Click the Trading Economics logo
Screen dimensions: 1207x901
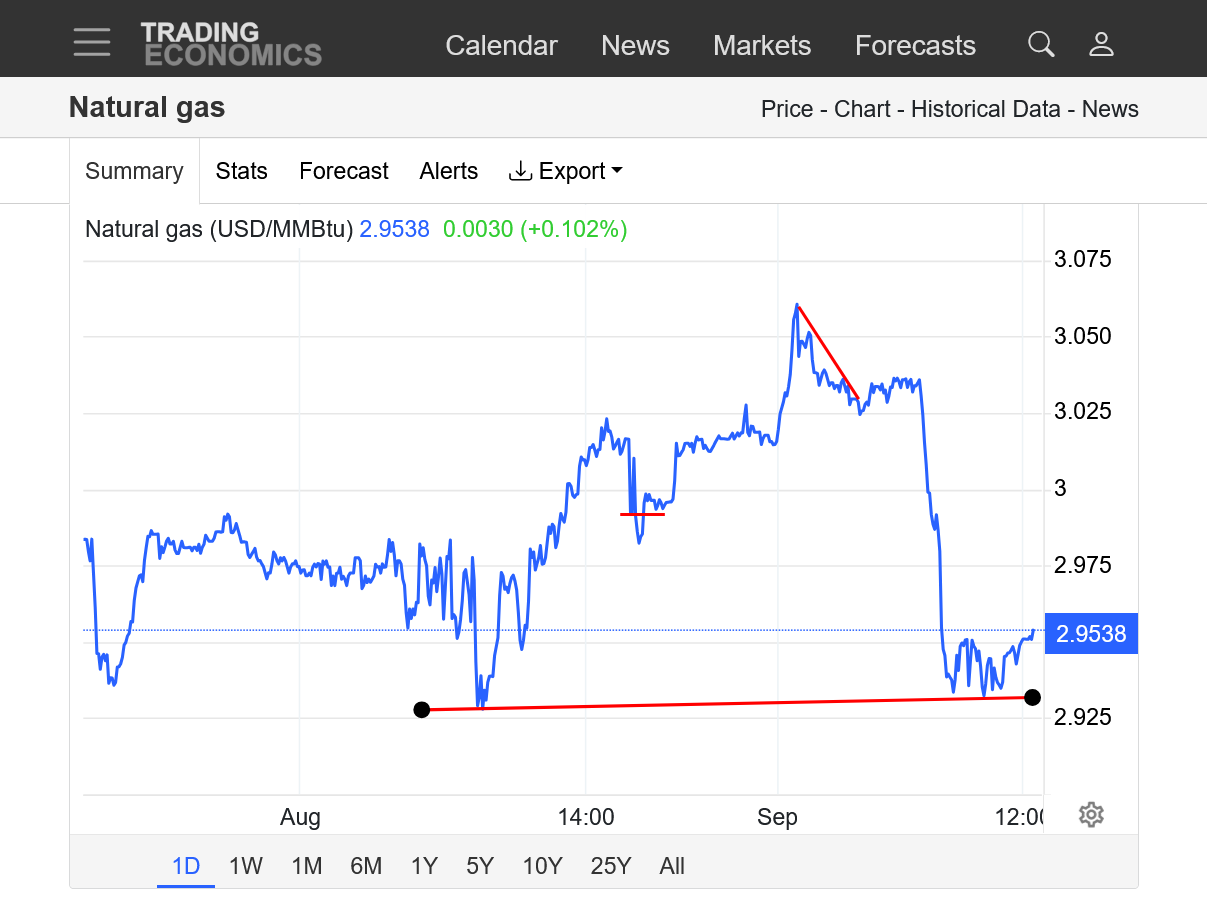231,44
